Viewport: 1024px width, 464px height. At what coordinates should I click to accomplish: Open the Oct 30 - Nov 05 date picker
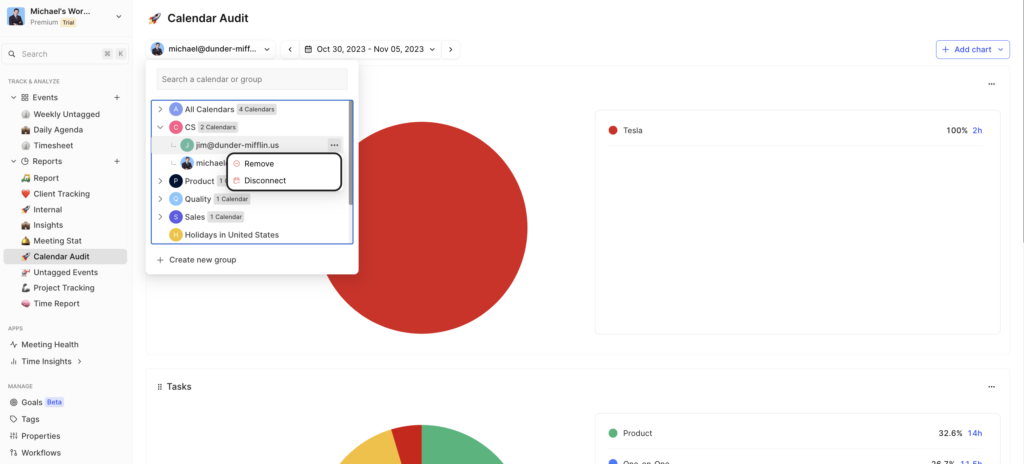point(370,49)
